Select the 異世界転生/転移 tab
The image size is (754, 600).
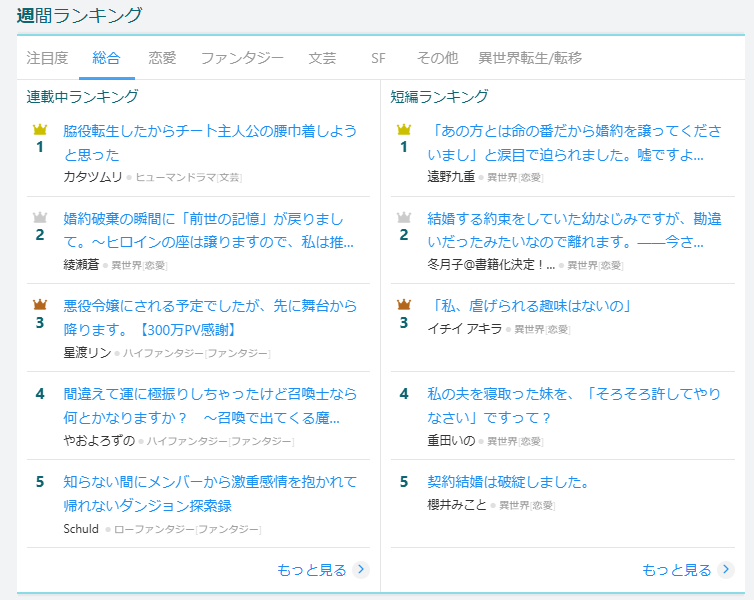[530, 58]
